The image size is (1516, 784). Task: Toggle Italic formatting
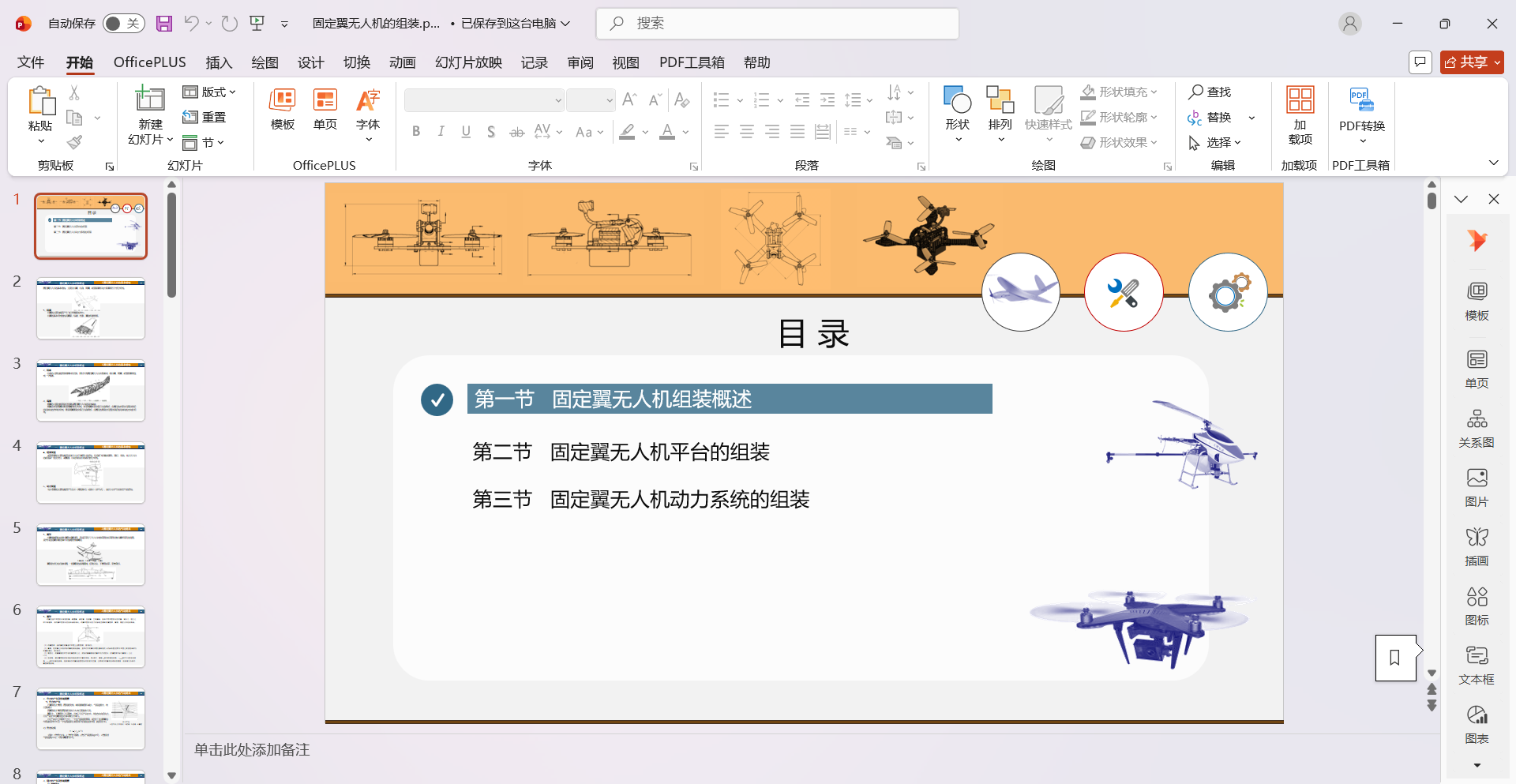441,132
